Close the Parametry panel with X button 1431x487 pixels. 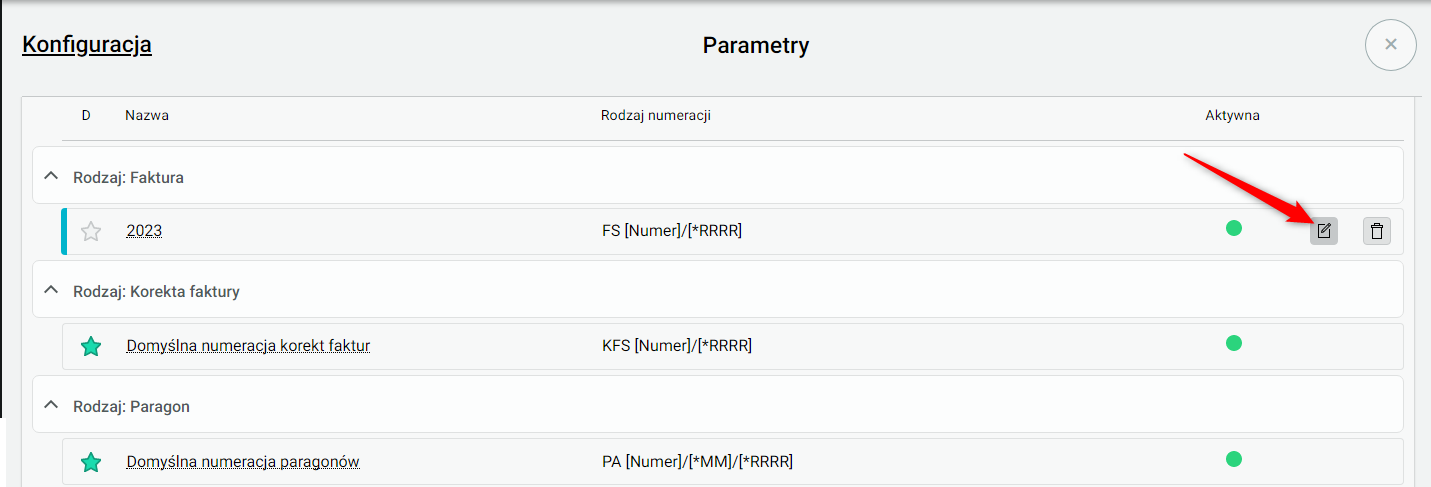tap(1390, 44)
